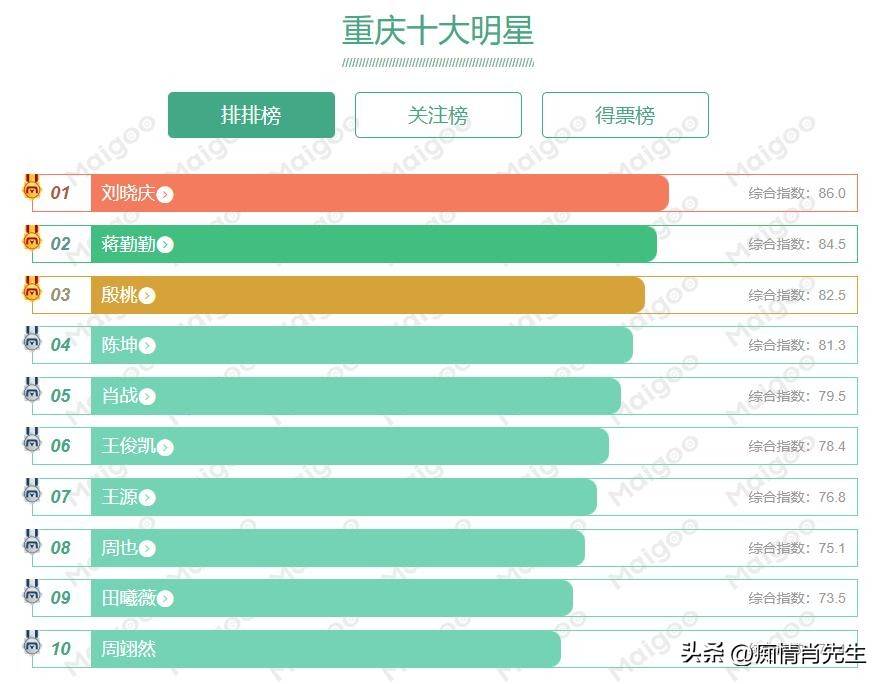
Task: Open details arrow beside 肖战
Action: coord(147,397)
